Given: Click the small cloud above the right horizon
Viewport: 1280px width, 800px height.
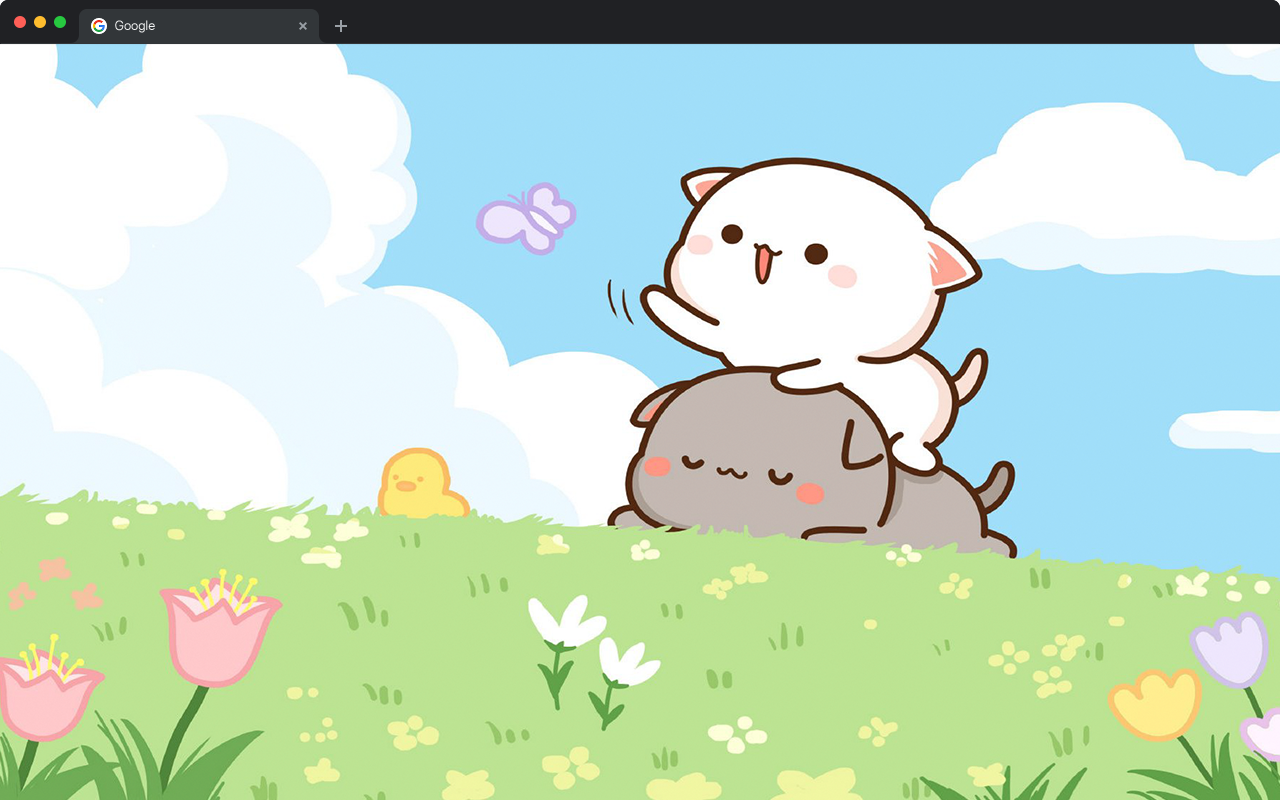Looking at the screenshot, I should coord(1225,430).
